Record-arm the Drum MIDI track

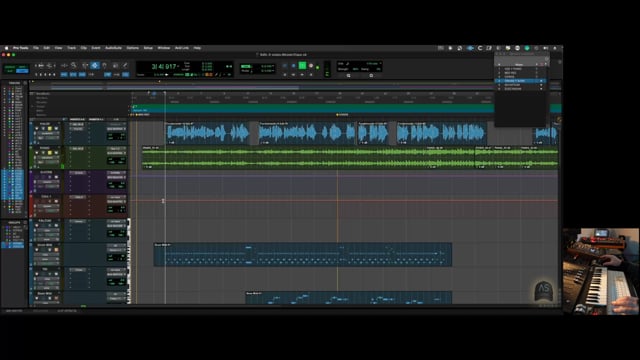tap(36, 249)
